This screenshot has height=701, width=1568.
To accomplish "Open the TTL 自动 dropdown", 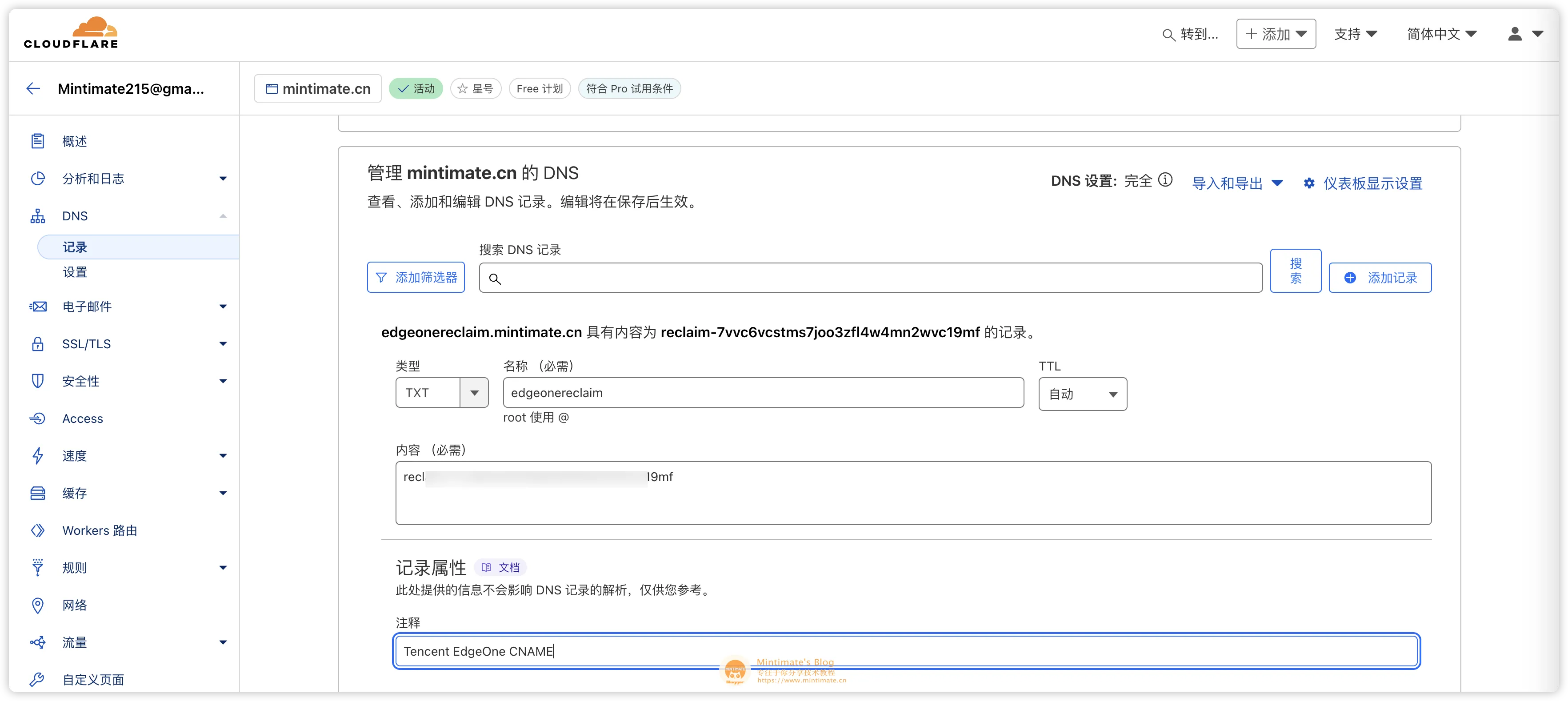I will pyautogui.click(x=1082, y=394).
